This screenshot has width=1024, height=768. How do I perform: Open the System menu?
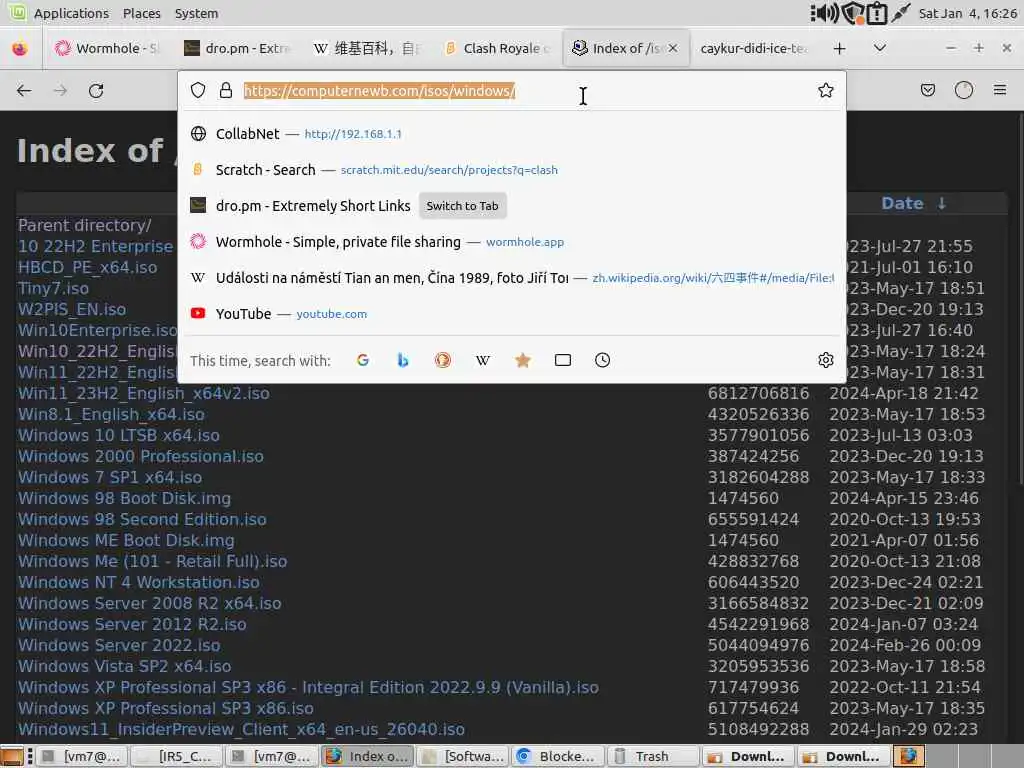[x=197, y=13]
